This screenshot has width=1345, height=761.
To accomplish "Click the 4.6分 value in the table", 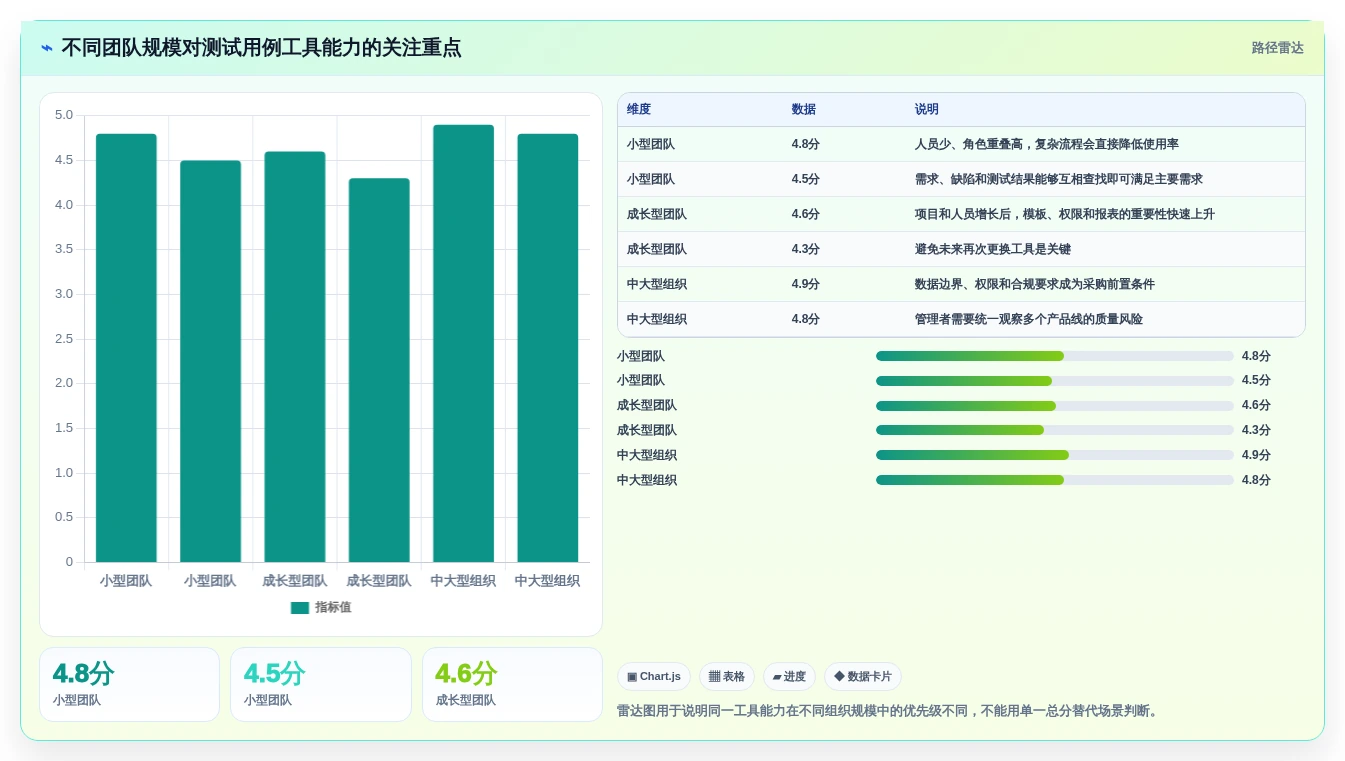I will click(805, 214).
